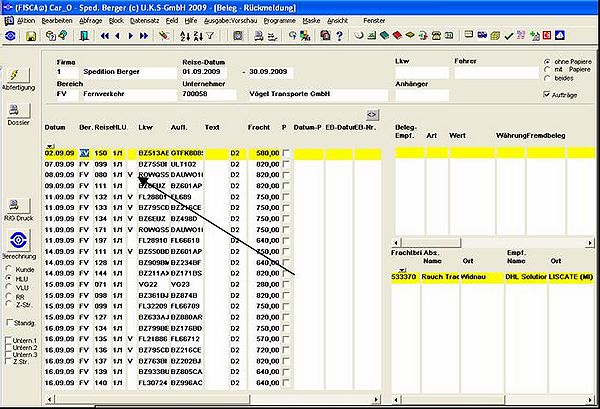Go to previous record arrow
The height and width of the screenshot is (409, 600).
117,36
